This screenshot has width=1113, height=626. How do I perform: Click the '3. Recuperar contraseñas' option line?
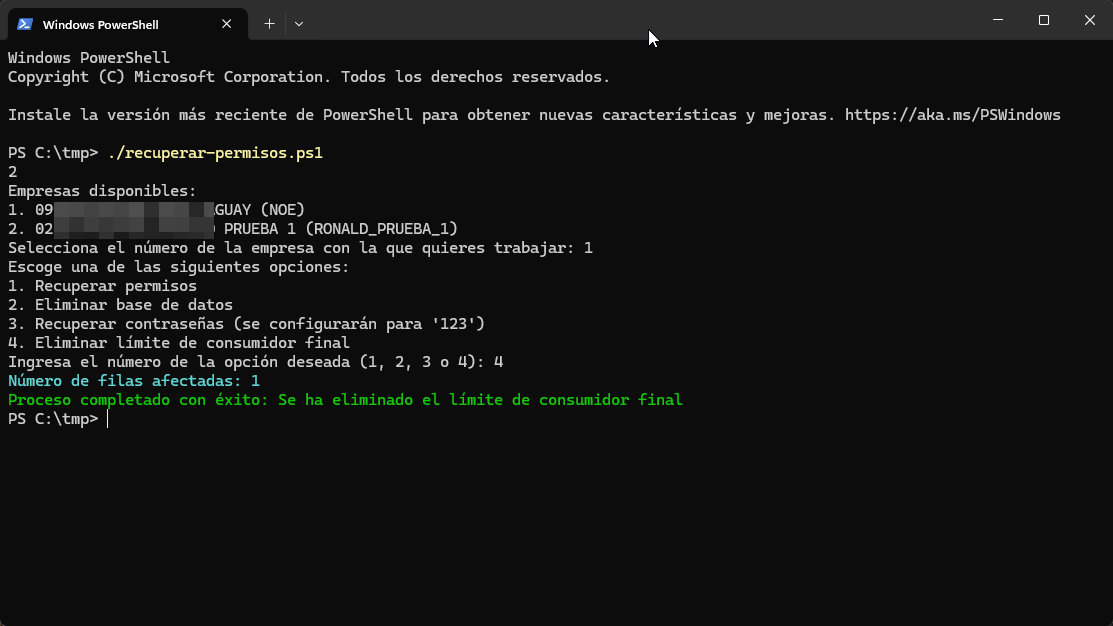coord(246,324)
